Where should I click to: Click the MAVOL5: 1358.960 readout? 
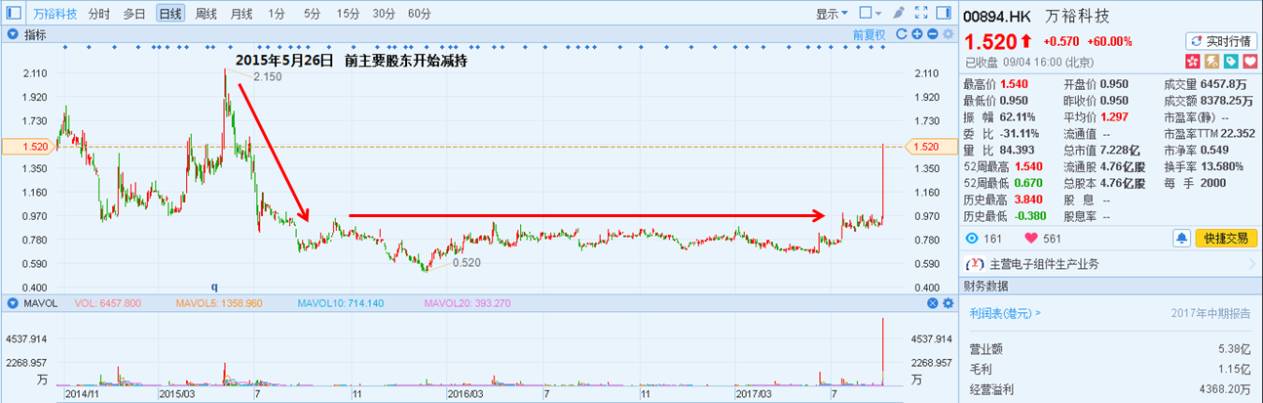[x=219, y=303]
